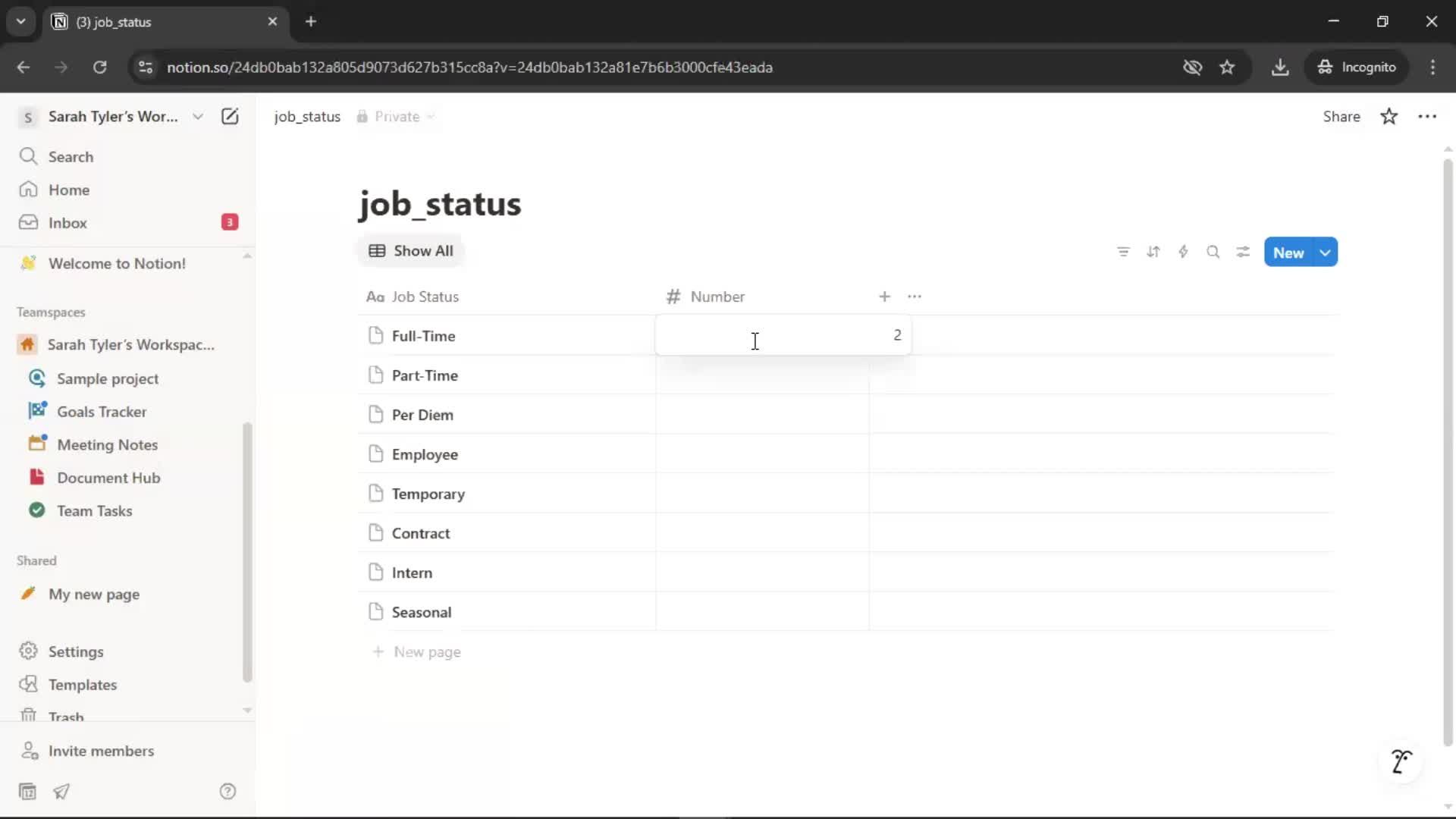1456x819 pixels.
Task: Open the tab search dropdown arrow
Action: [21, 21]
